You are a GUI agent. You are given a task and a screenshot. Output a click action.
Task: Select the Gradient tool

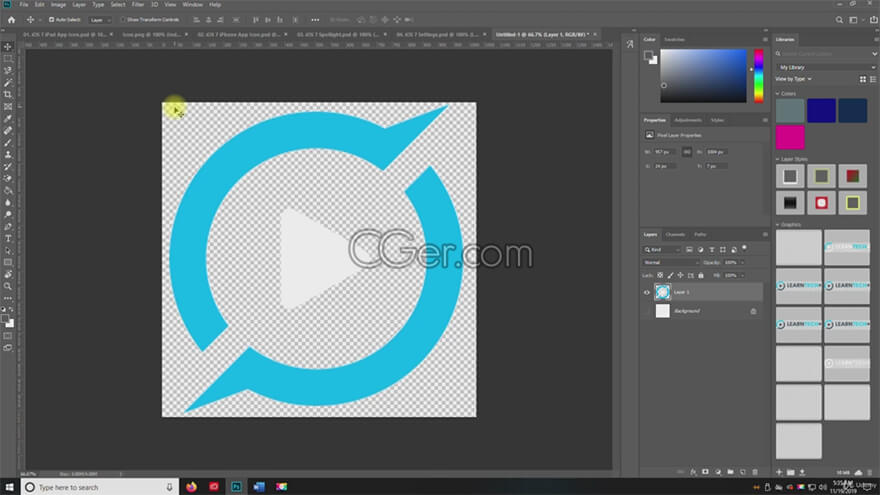(8, 191)
